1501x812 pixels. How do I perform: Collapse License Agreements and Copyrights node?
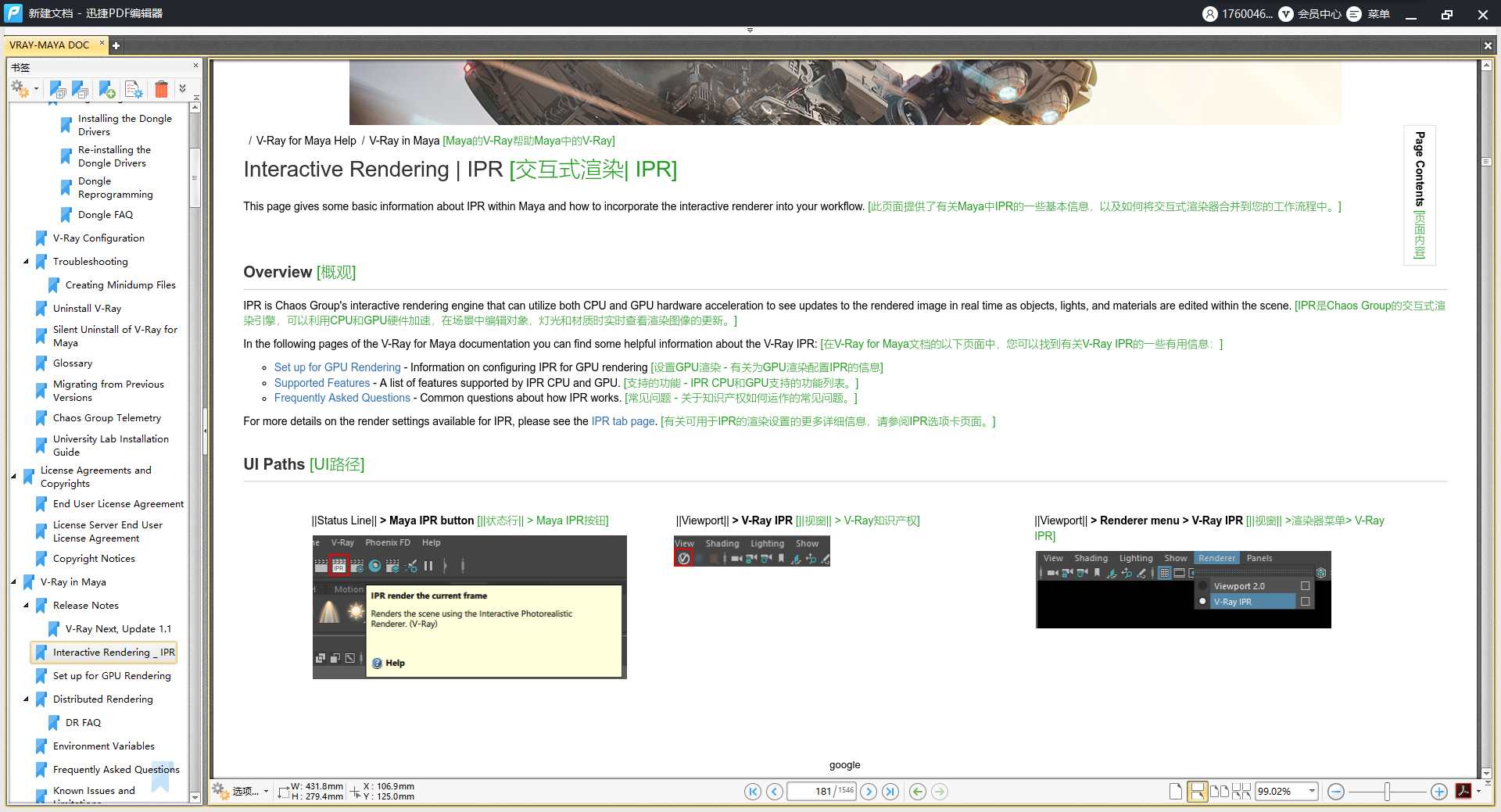(13, 476)
